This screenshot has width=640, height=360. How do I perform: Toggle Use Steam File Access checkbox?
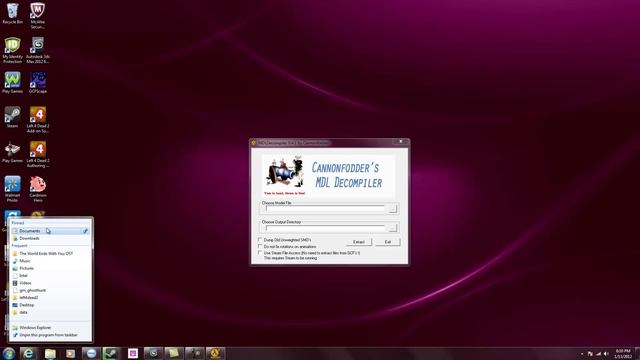pyautogui.click(x=260, y=253)
